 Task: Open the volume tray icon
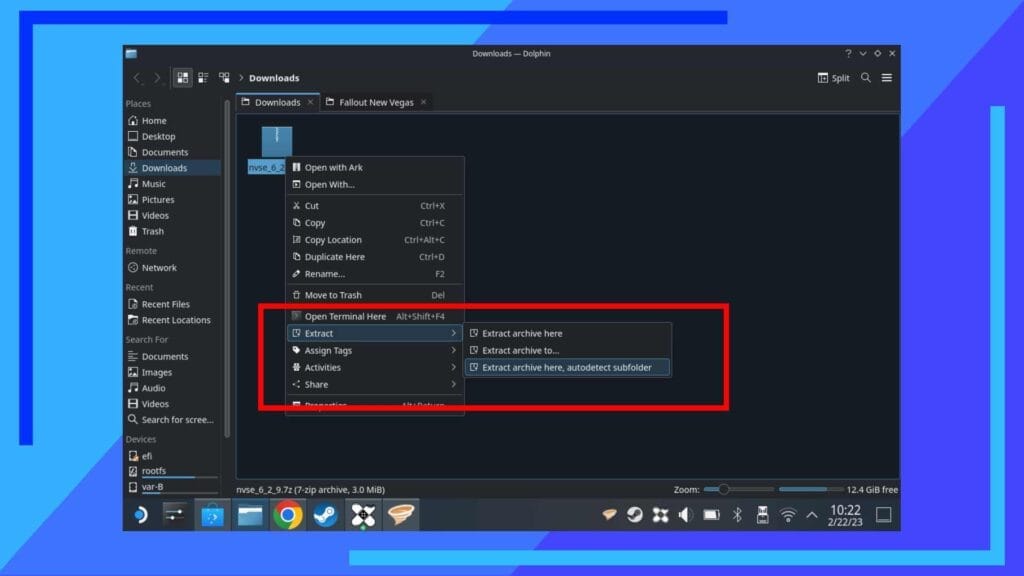pyautogui.click(x=684, y=515)
